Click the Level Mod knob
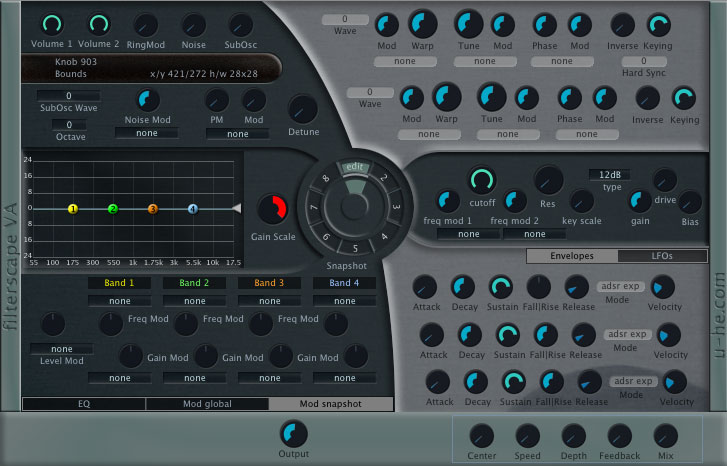Screen dimensions: 727x466 (53, 324)
